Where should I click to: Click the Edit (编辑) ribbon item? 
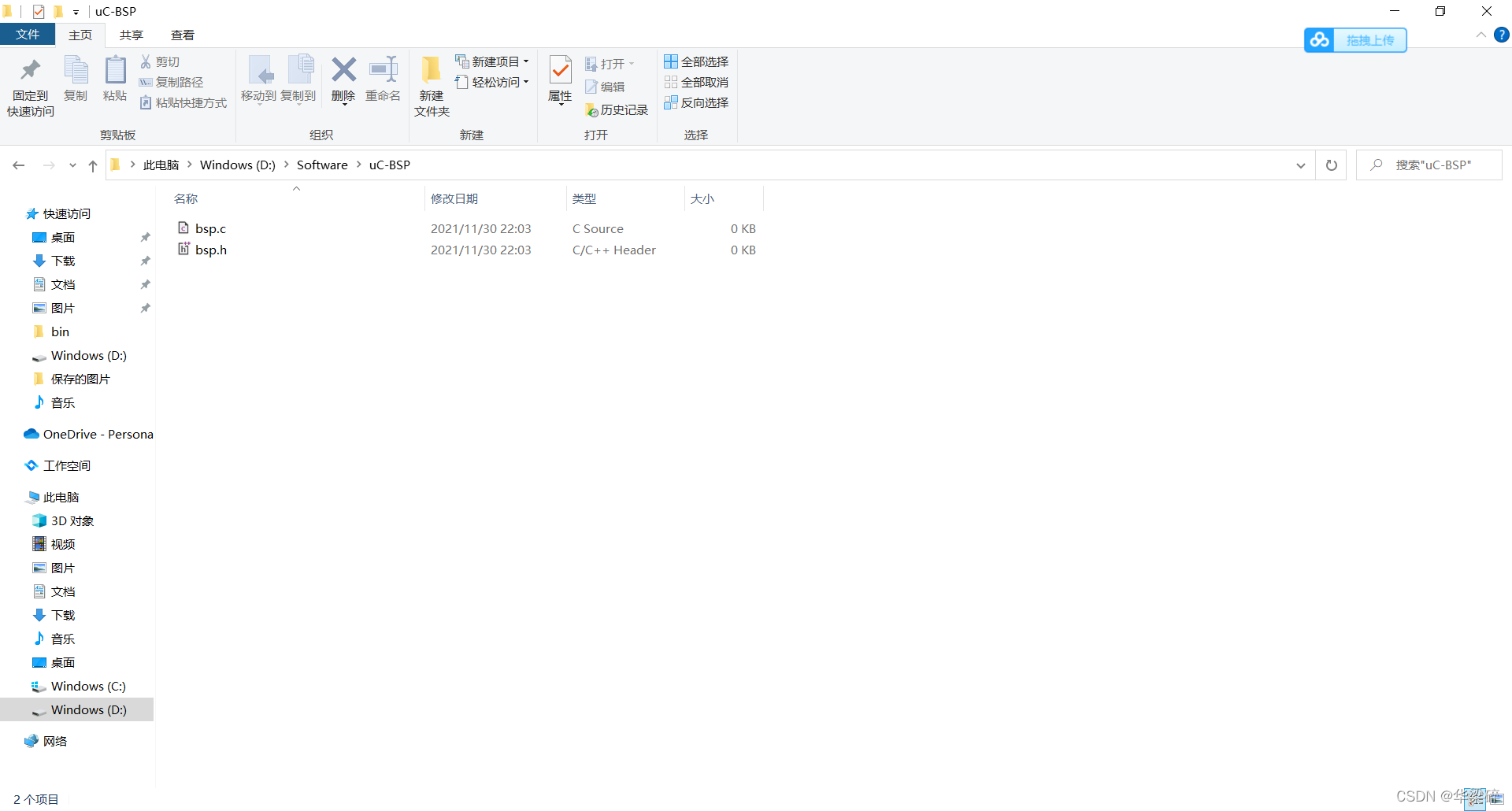tap(605, 87)
